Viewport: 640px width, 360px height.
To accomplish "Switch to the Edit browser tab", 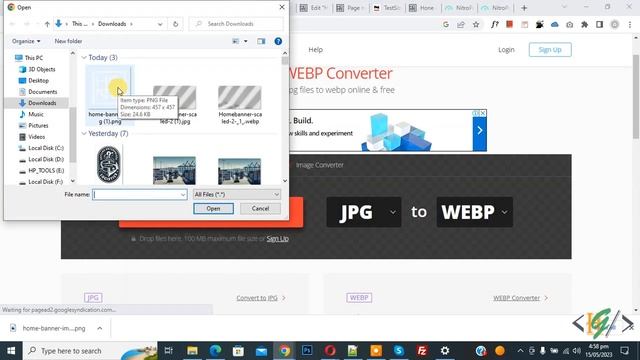I will coord(314,8).
